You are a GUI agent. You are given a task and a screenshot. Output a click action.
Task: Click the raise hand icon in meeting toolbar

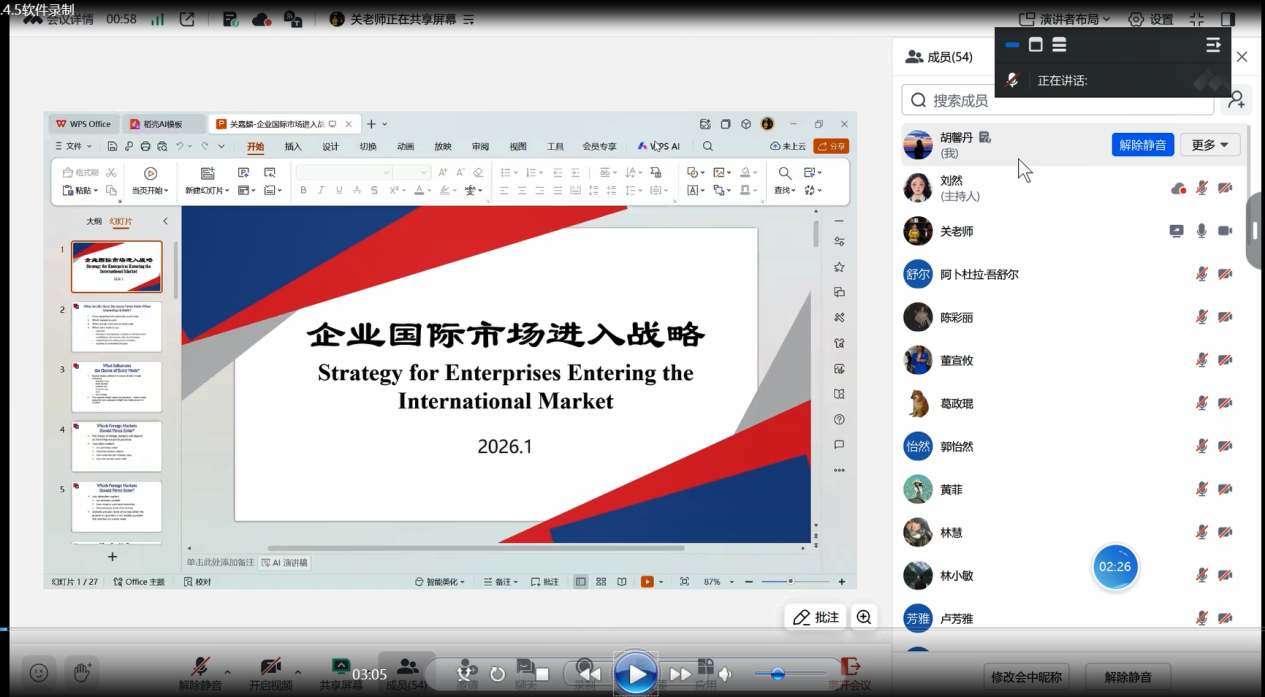point(82,672)
